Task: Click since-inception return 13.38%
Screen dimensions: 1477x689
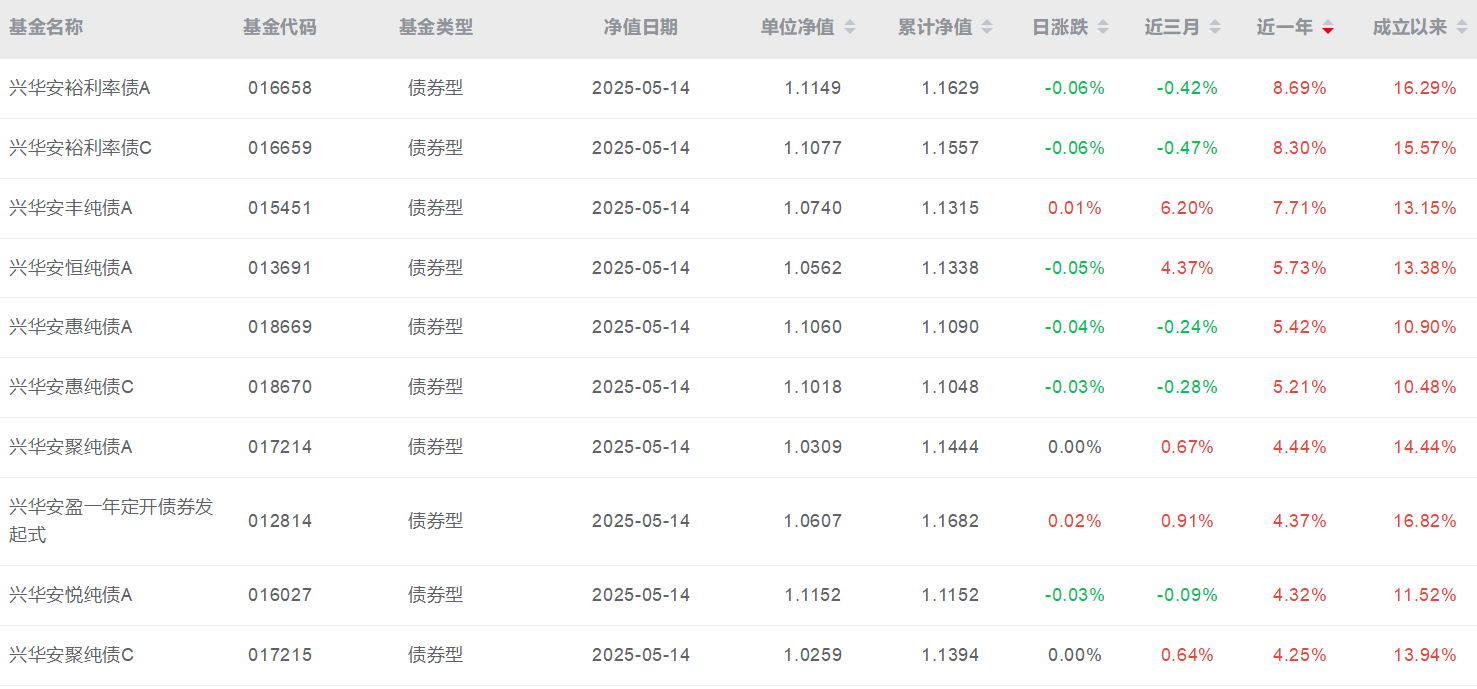Action: coord(1425,268)
